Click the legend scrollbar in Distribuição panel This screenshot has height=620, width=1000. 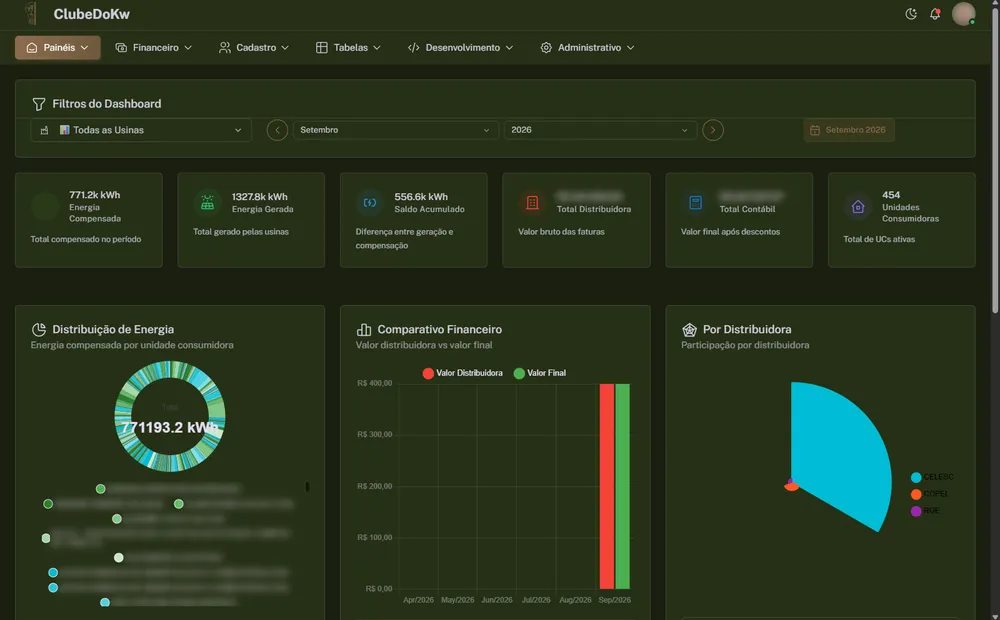[x=307, y=487]
